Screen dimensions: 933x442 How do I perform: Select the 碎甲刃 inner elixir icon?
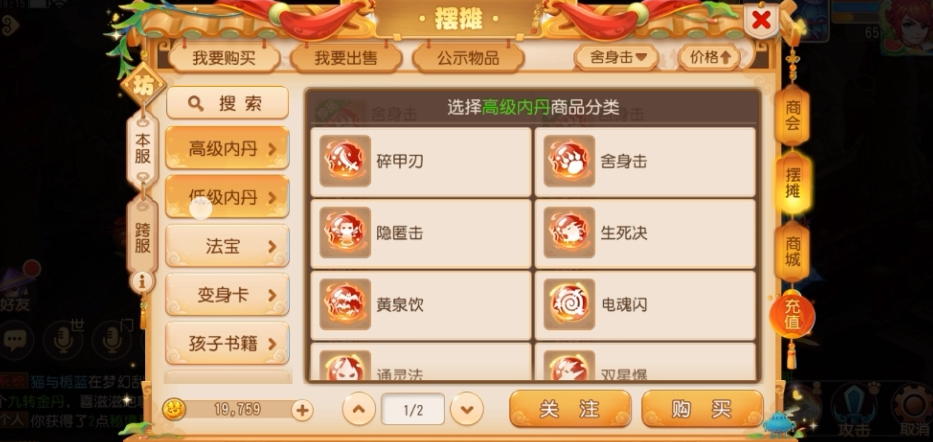click(x=345, y=161)
